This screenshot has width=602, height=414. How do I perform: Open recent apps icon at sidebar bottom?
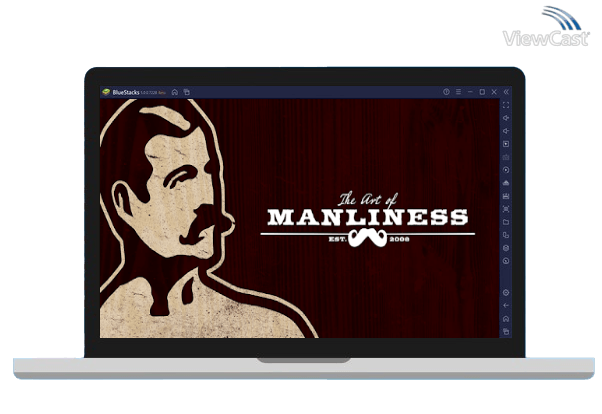506,331
